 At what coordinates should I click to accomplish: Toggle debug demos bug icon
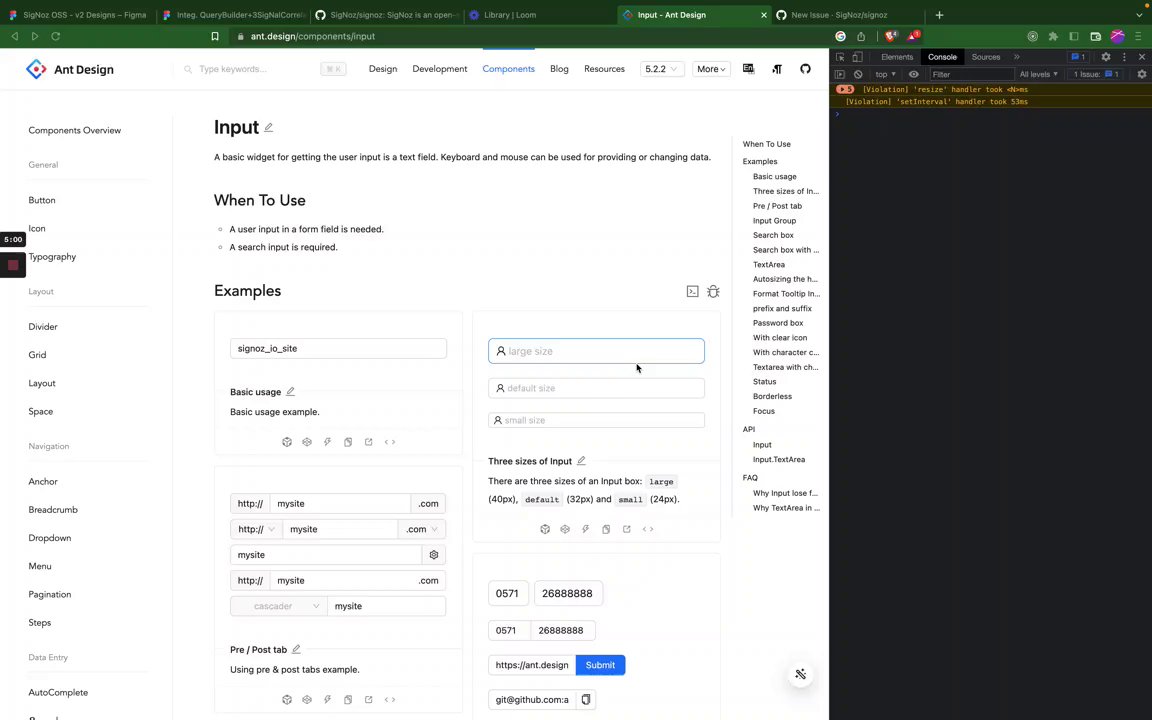(713, 292)
